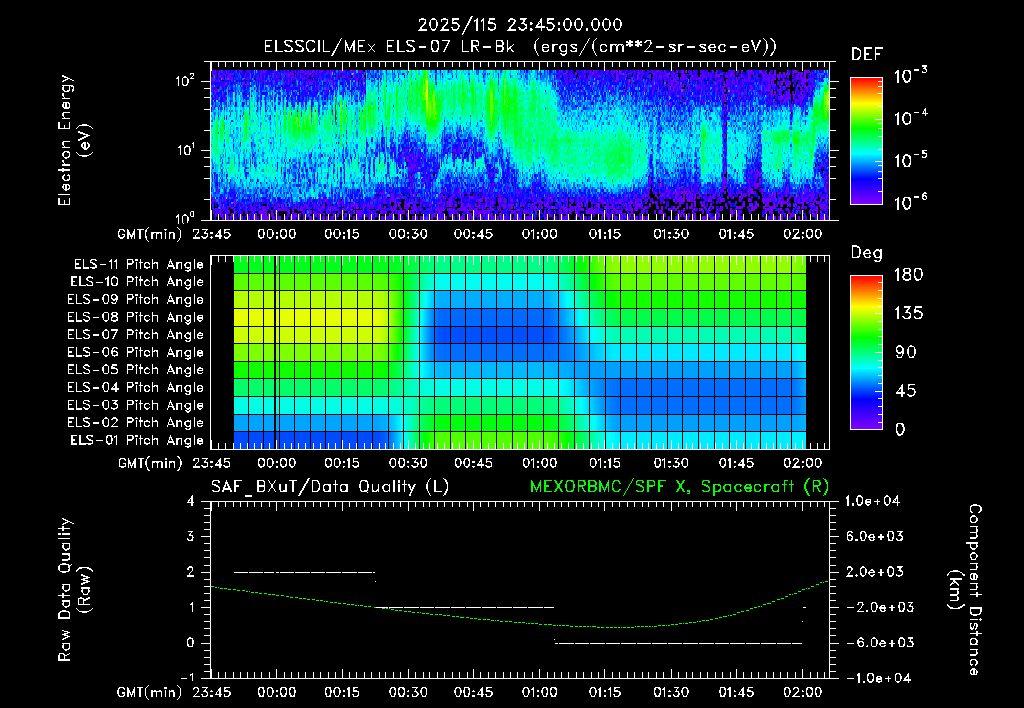Select the ELS-01 Pitch Angle row label

click(136, 440)
